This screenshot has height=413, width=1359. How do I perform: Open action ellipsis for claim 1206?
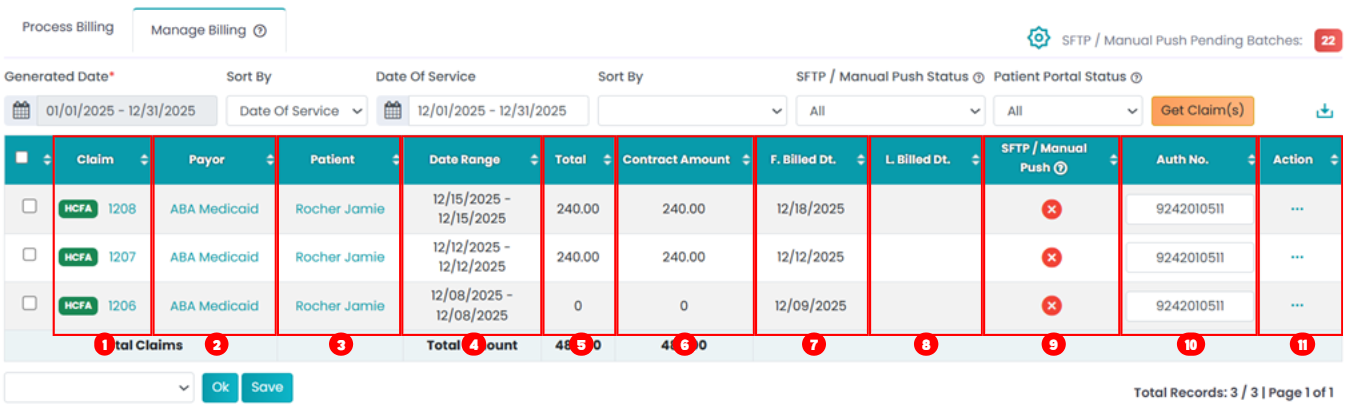1297,305
